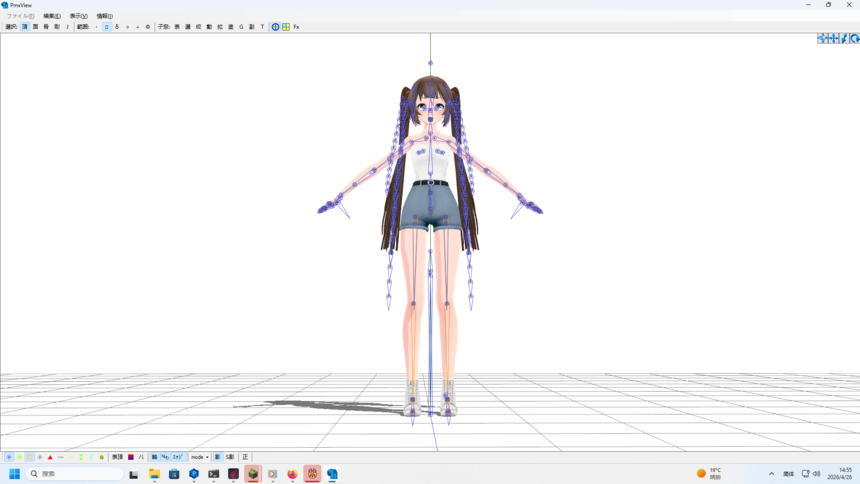Click the first view-navigation icon at top right
Screen dimensions: 860x484
[x=822, y=38]
